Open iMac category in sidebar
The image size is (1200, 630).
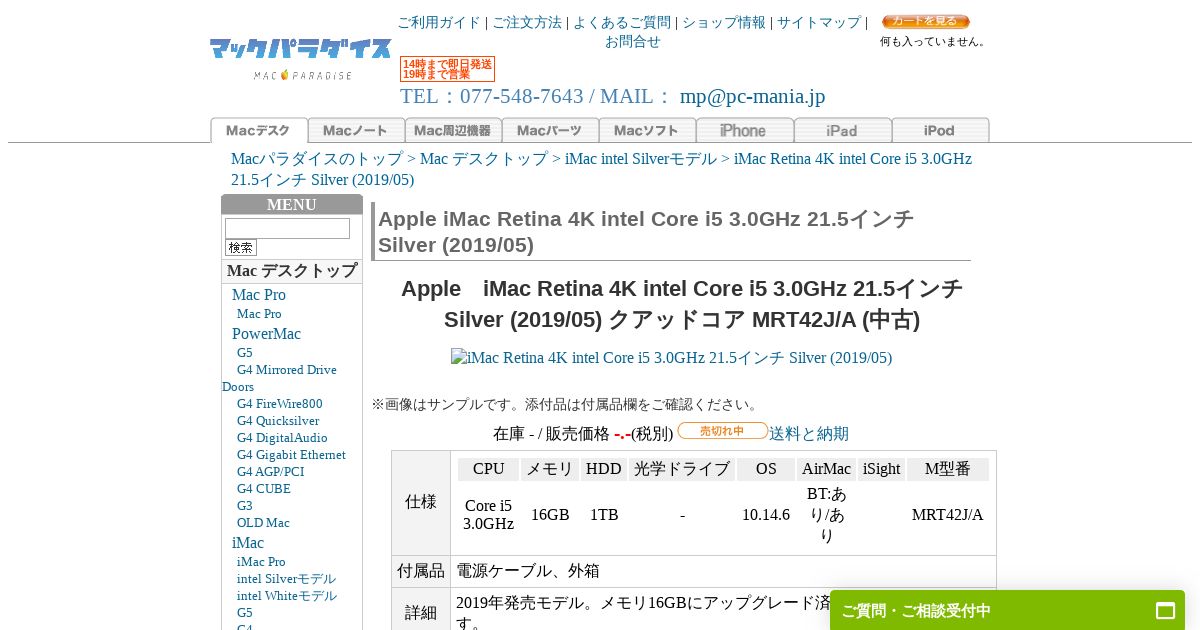tap(248, 542)
